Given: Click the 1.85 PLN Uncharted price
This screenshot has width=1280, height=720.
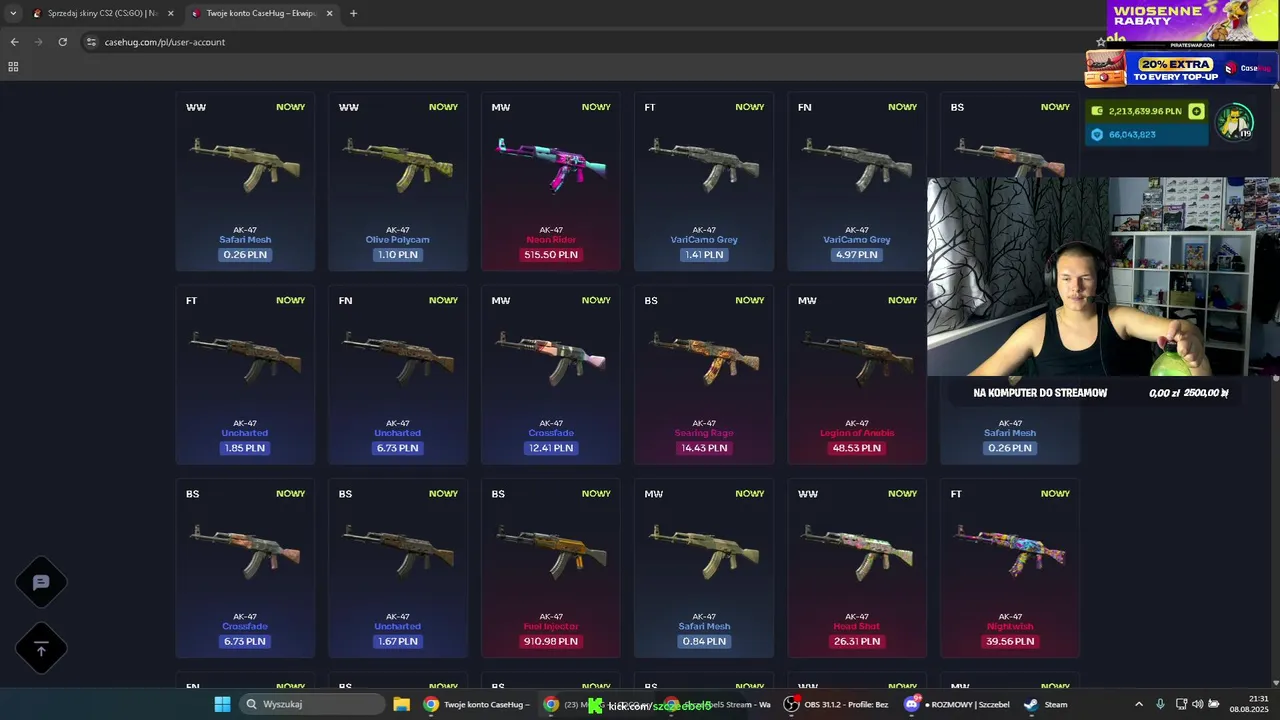Looking at the screenshot, I should pyautogui.click(x=245, y=448).
